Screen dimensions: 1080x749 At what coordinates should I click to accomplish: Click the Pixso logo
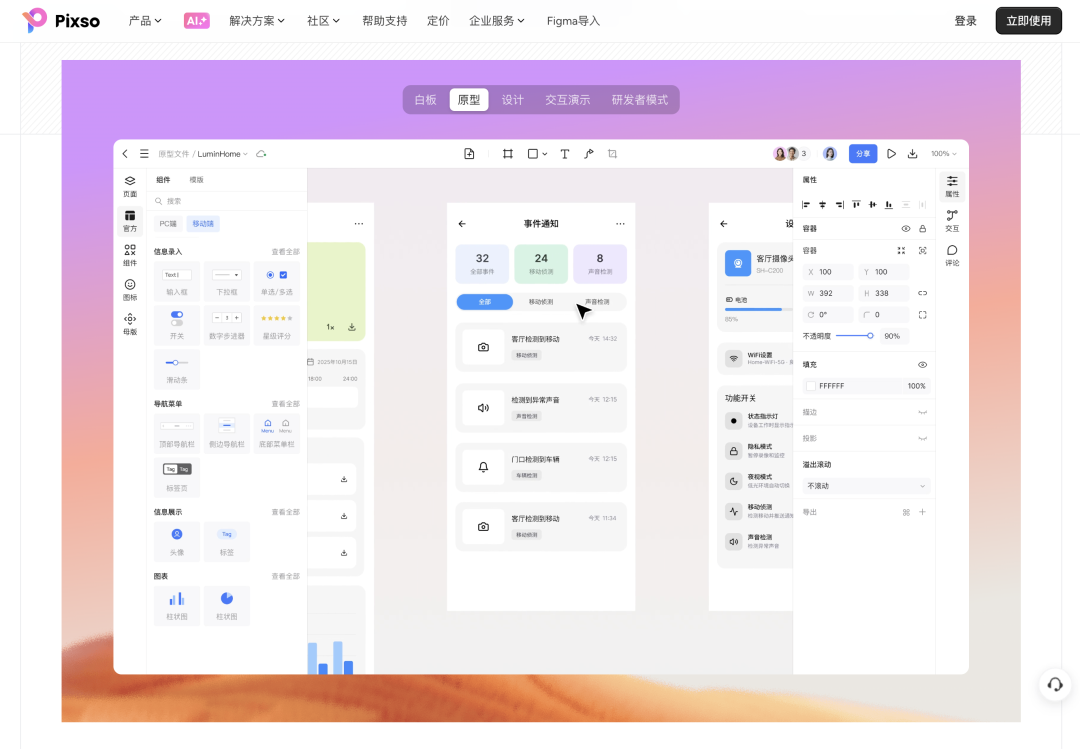coord(61,21)
